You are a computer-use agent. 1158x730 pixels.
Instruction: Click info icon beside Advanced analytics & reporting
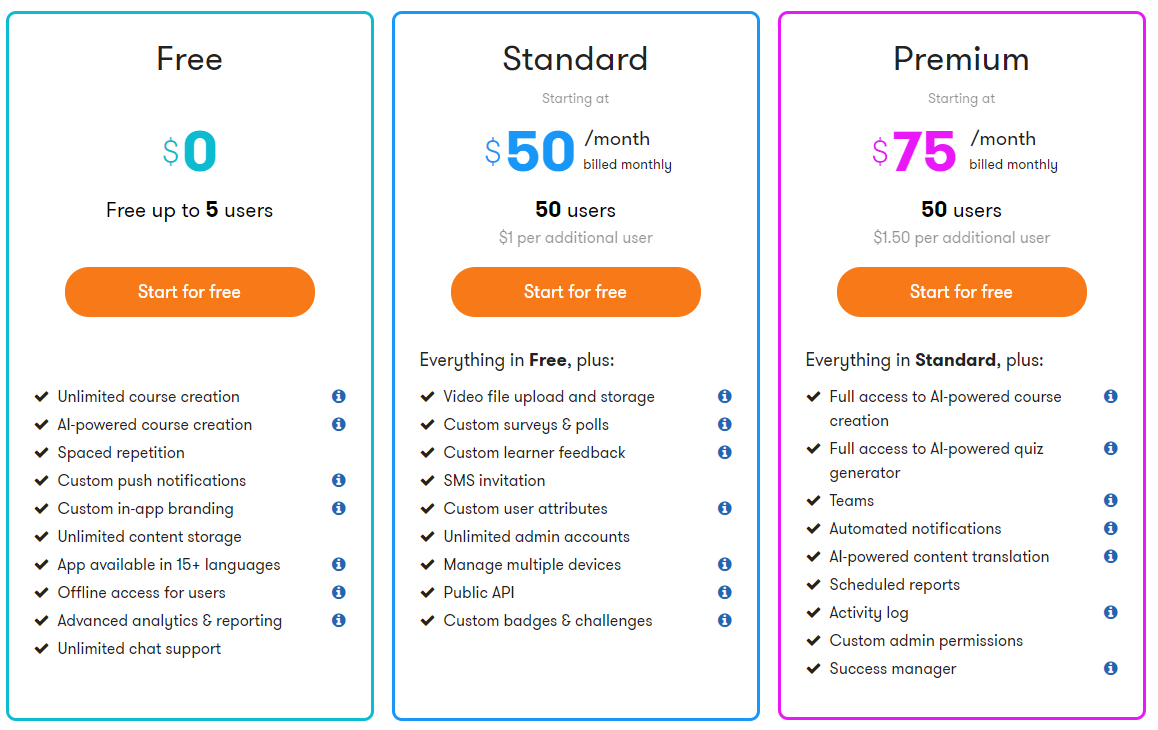pyautogui.click(x=339, y=621)
